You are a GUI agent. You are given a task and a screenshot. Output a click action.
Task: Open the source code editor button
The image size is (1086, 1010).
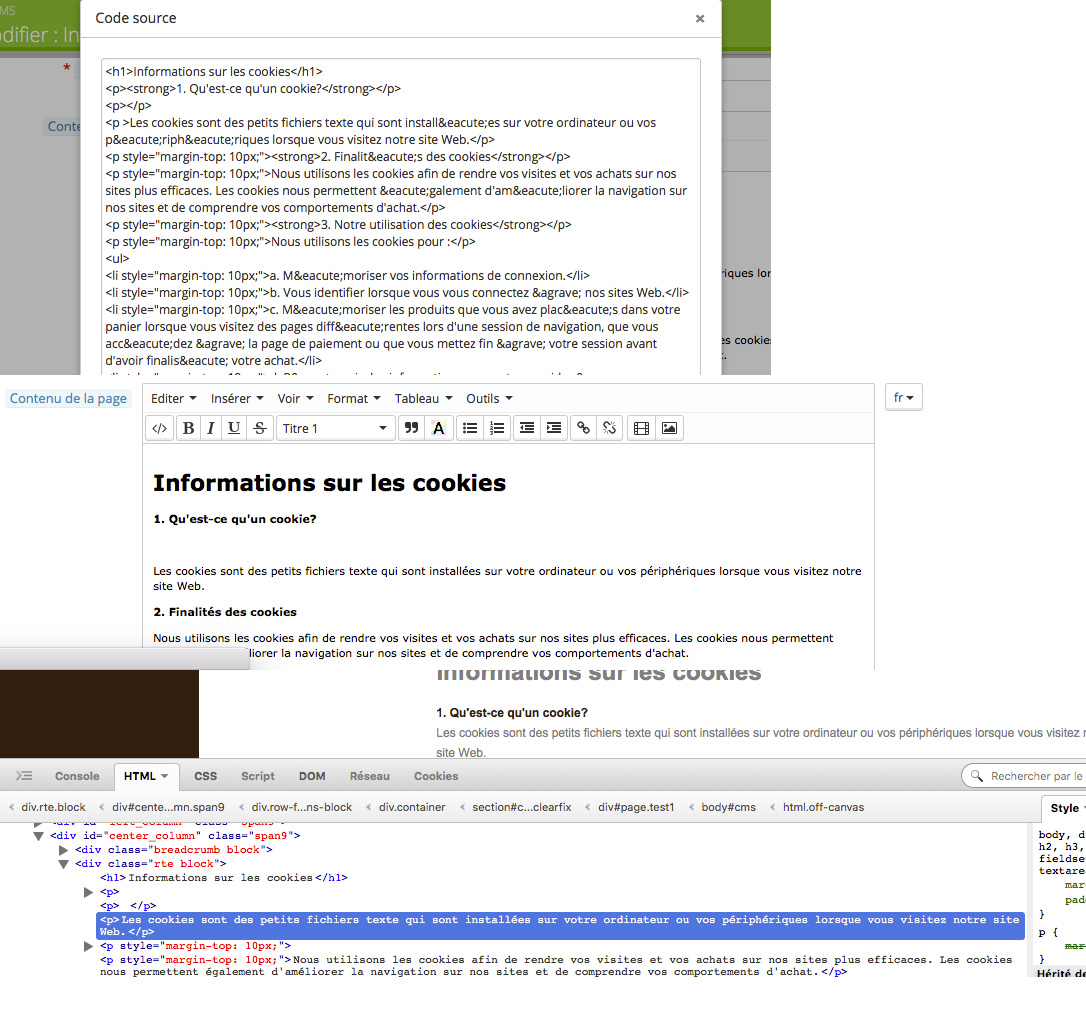(159, 428)
